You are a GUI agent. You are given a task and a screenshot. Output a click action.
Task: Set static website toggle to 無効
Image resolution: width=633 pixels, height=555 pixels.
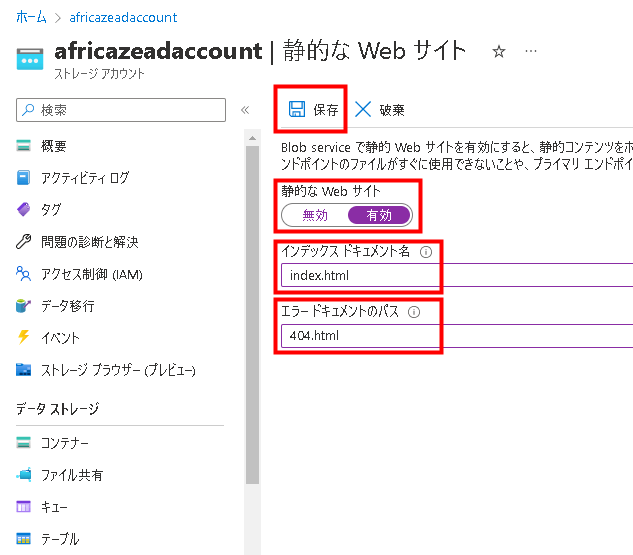315,215
